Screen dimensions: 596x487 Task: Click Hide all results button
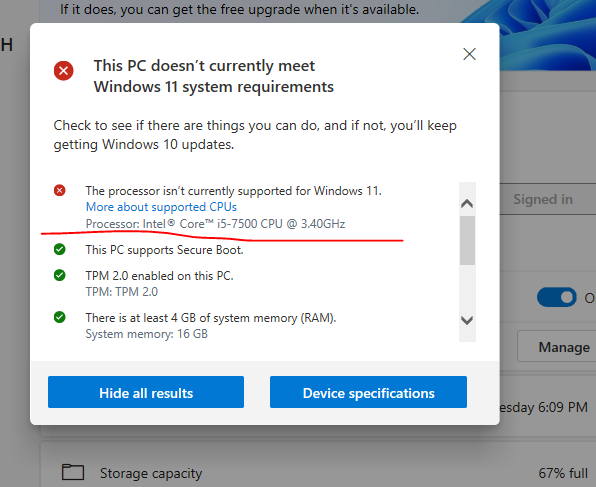pos(146,392)
